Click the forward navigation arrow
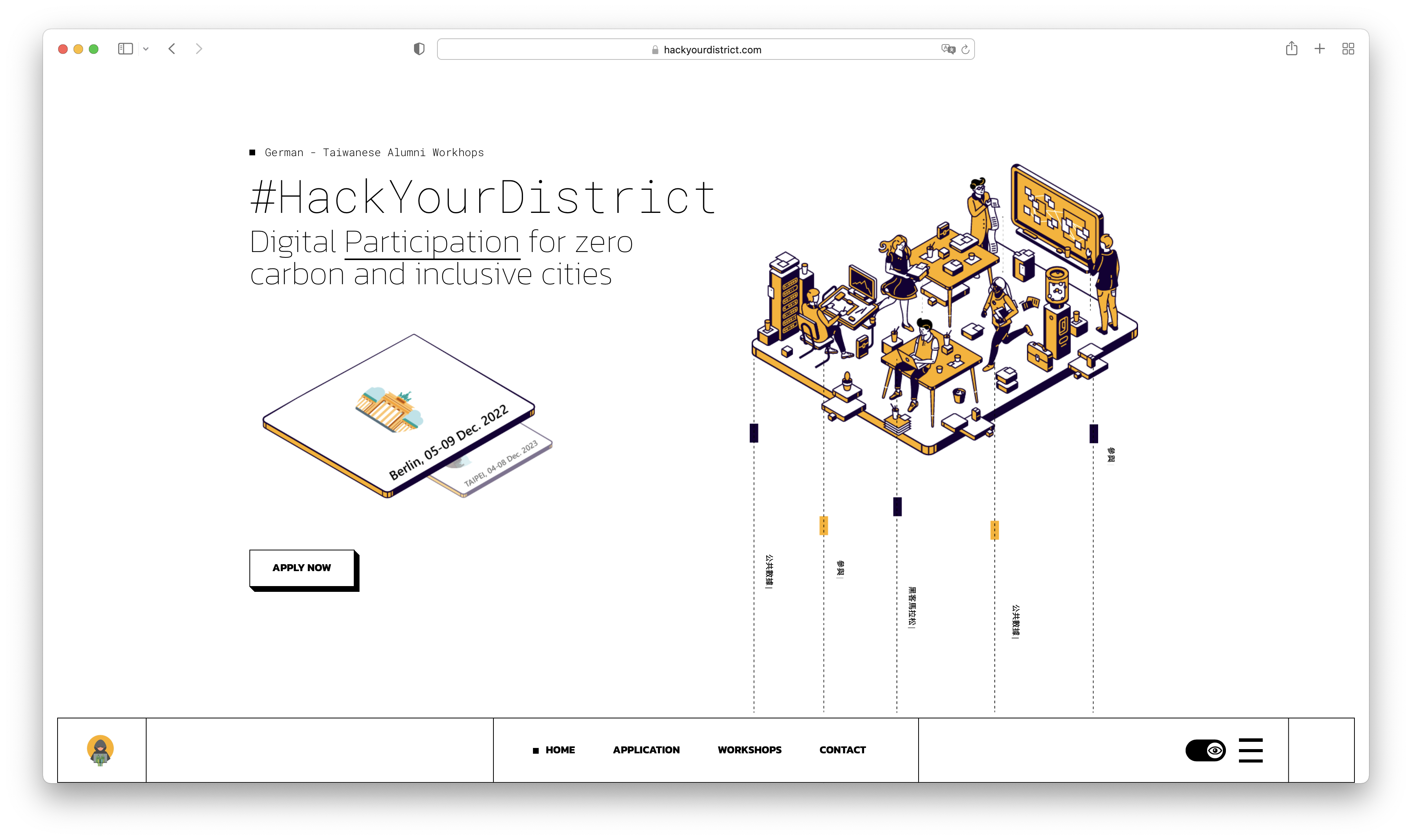Viewport: 1412px width, 840px height. 199,49
